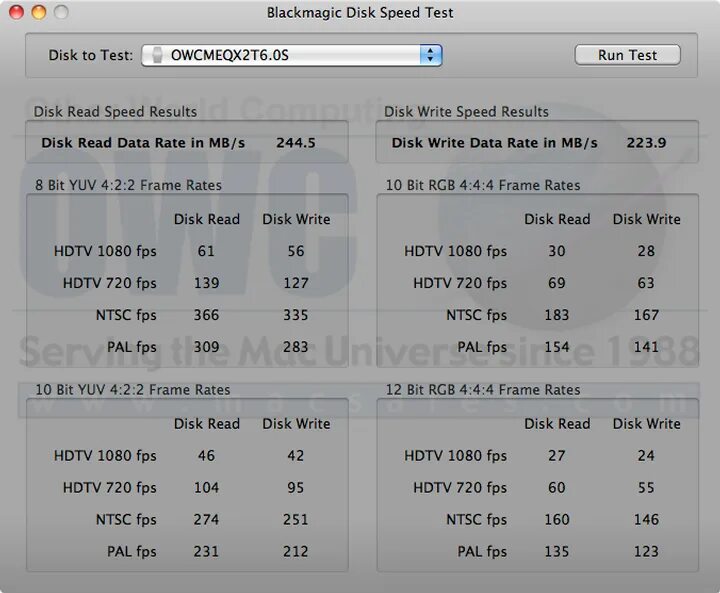Click 12 Bit RGB NTSC read value 160
720x593 pixels.
[557, 520]
